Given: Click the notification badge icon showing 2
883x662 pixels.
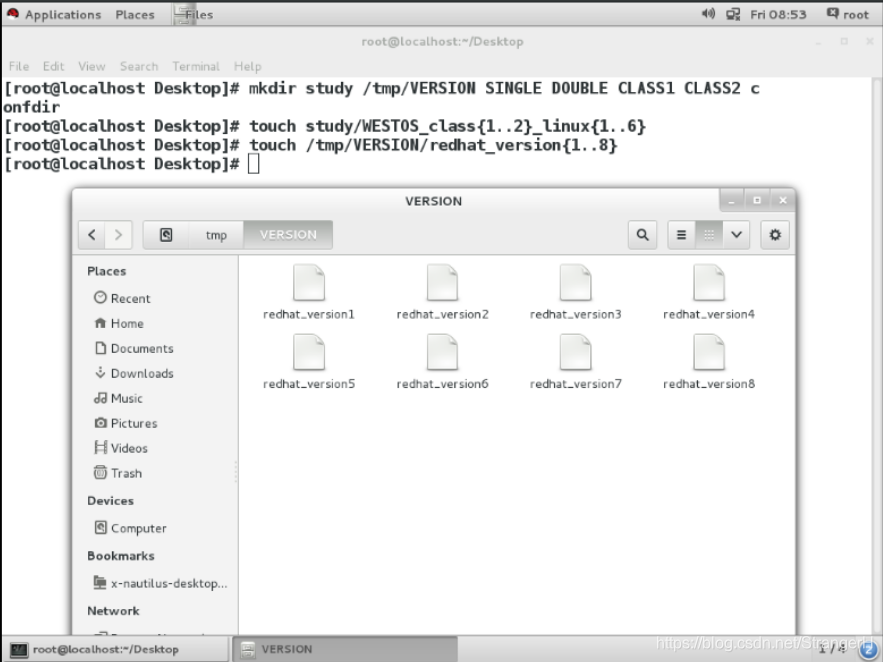Looking at the screenshot, I should pos(869,650).
